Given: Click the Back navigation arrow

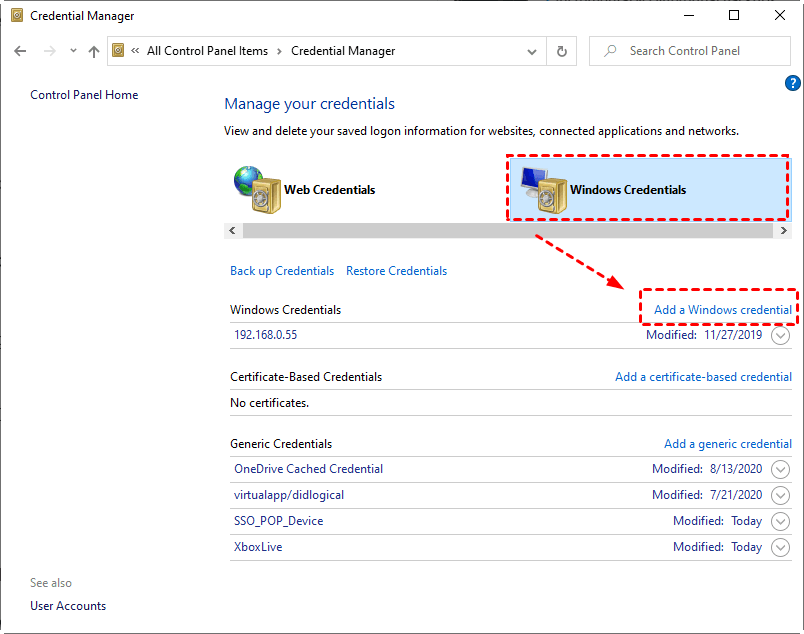Looking at the screenshot, I should (x=20, y=51).
